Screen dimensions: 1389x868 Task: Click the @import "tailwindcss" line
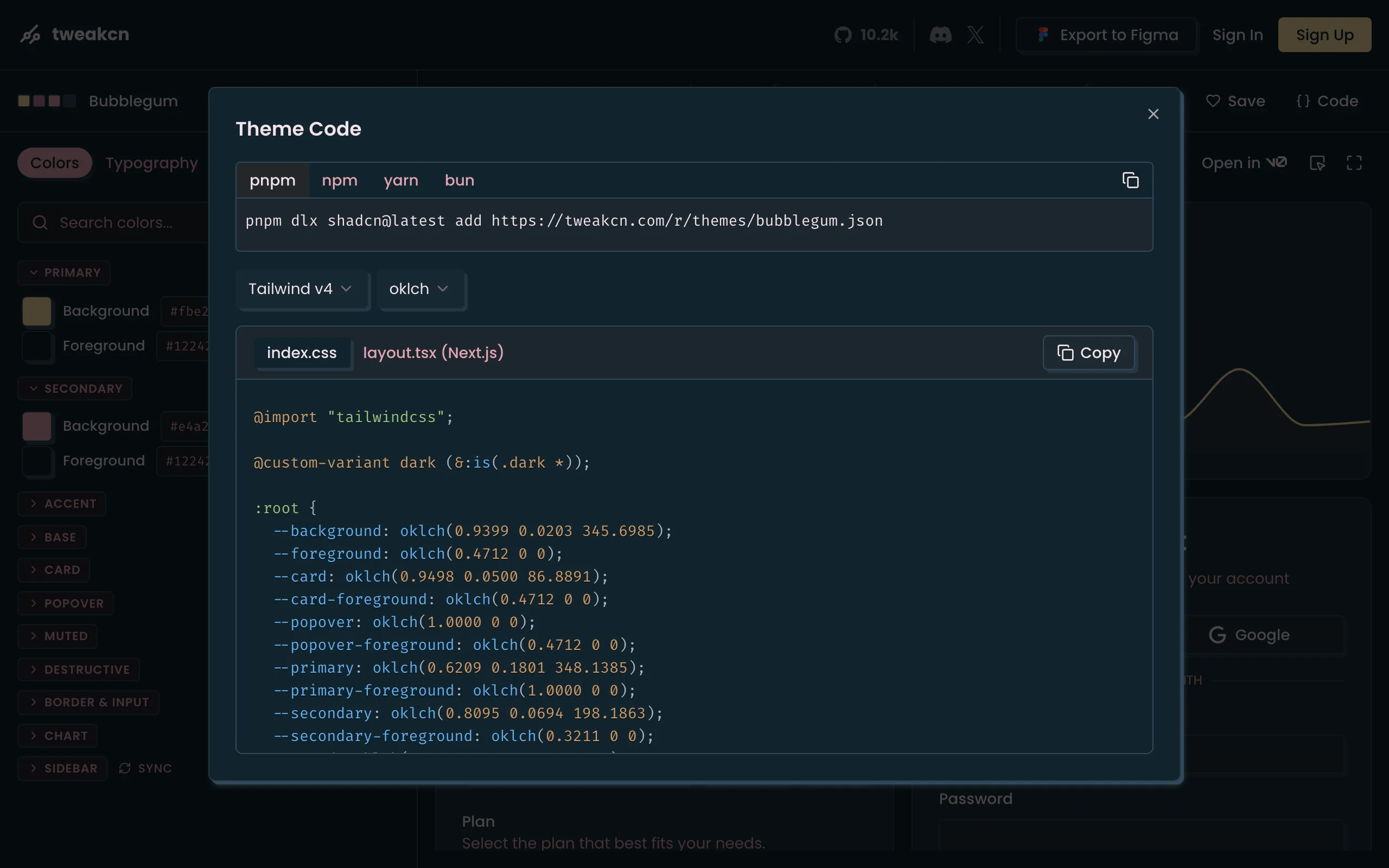354,417
